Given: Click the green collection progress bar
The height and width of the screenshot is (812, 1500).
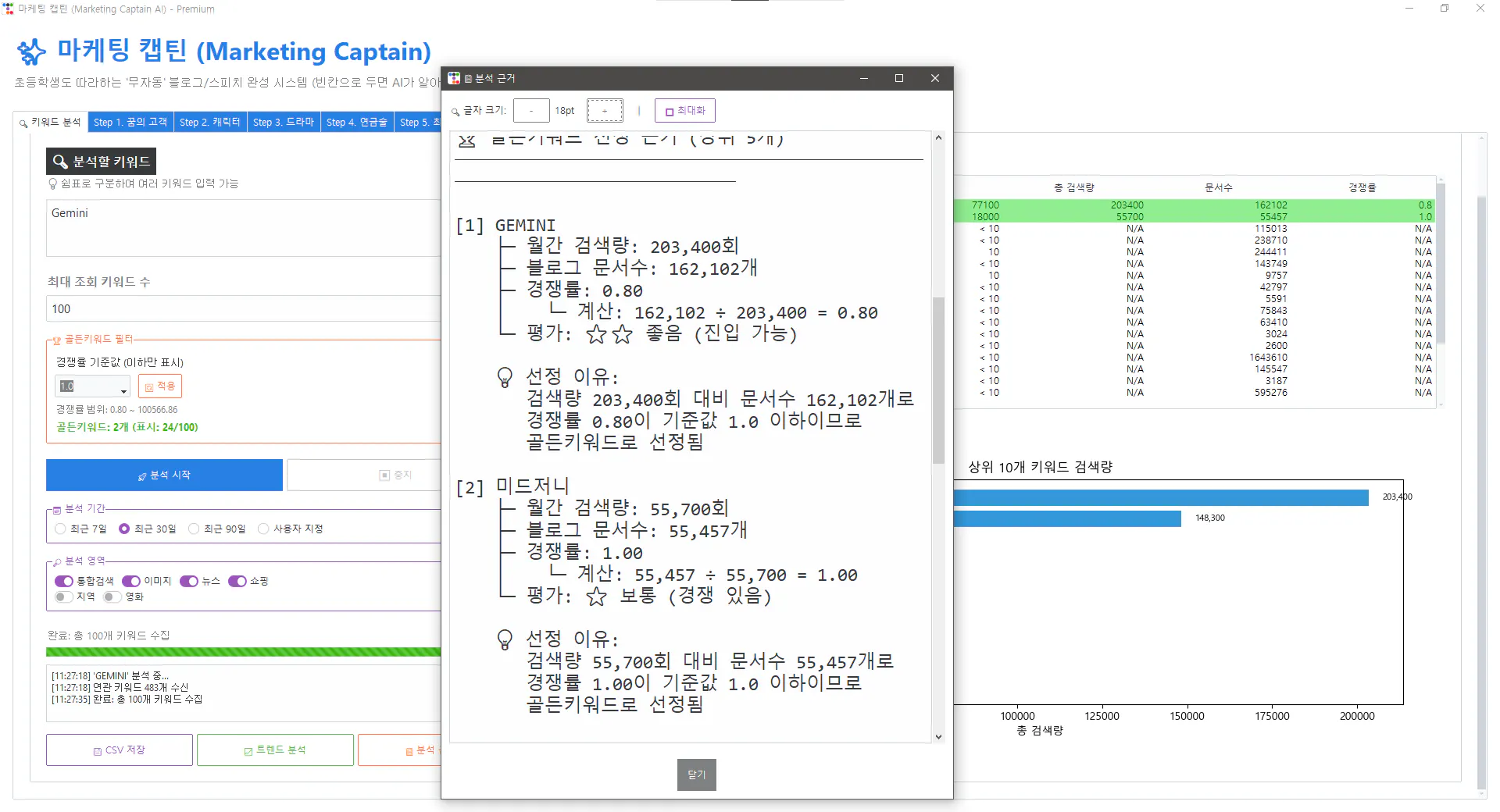Looking at the screenshot, I should coord(244,652).
